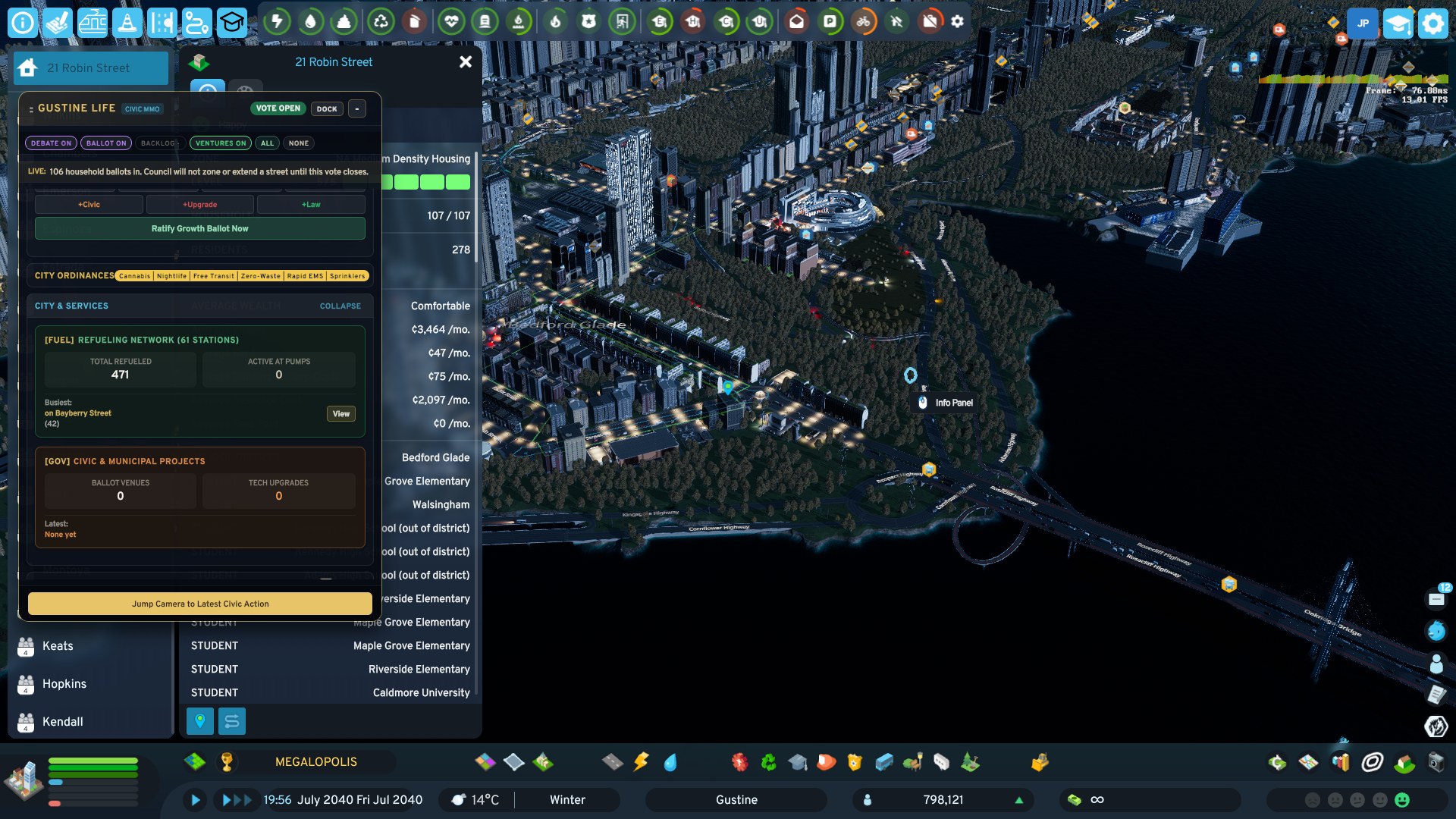Click the happiness smiley indicator

click(1402, 799)
